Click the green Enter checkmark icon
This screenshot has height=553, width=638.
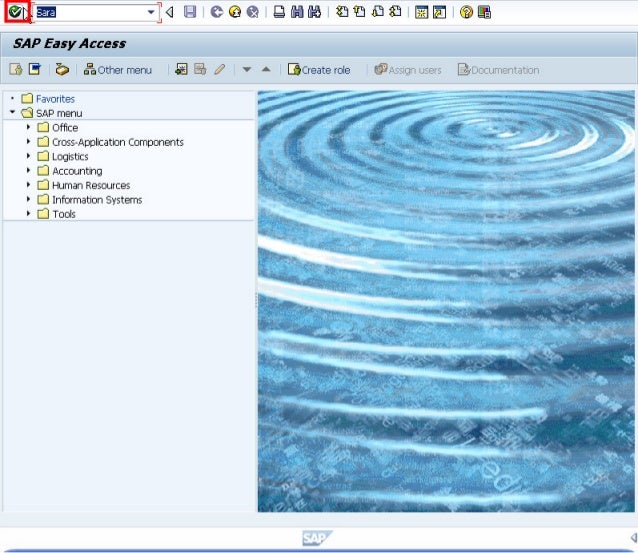tap(15, 12)
